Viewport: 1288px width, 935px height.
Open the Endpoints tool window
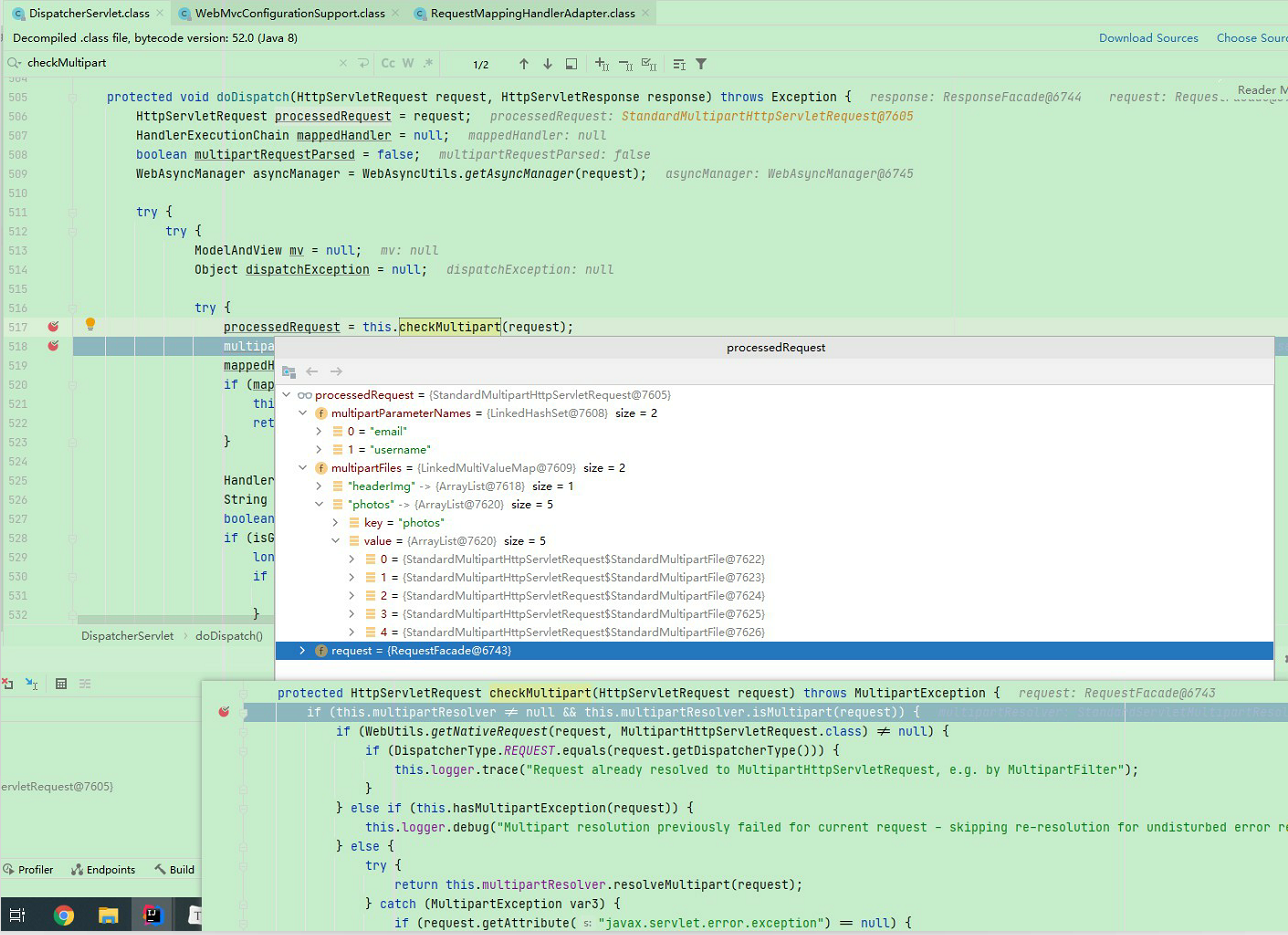tap(103, 869)
